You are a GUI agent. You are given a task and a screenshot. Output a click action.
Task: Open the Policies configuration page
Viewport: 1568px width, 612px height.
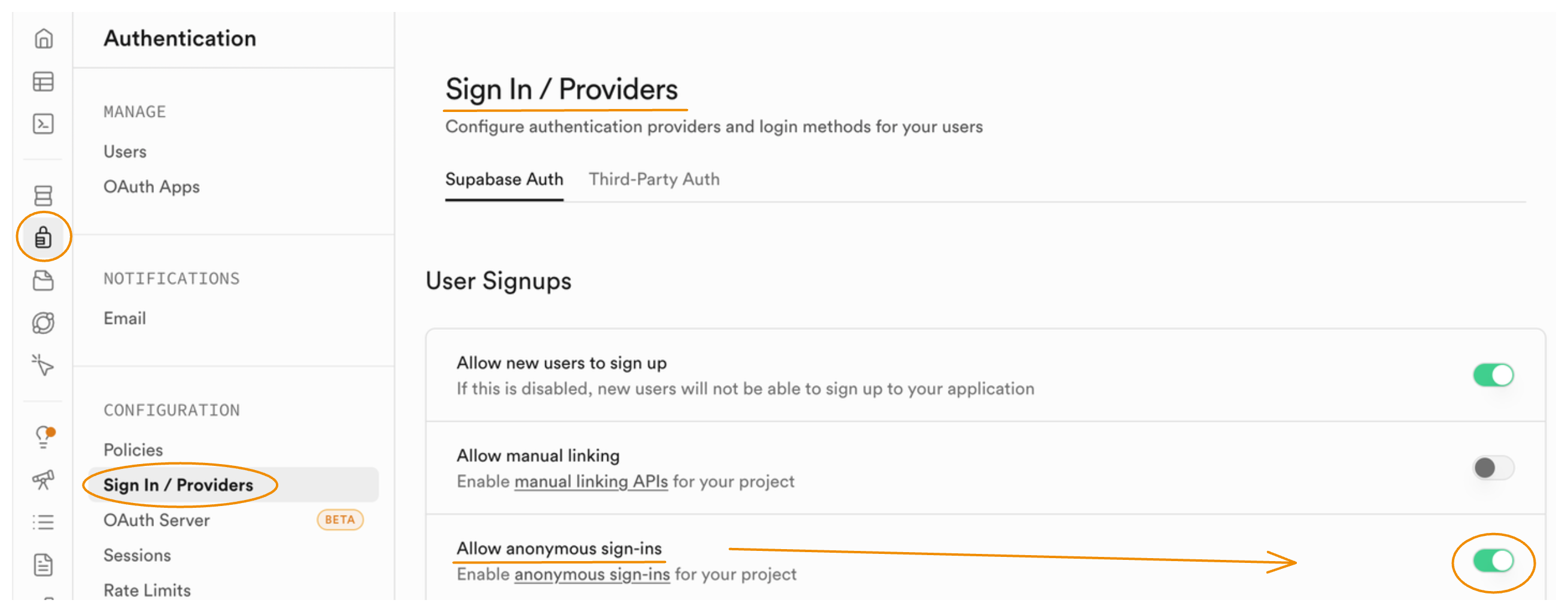tap(133, 450)
